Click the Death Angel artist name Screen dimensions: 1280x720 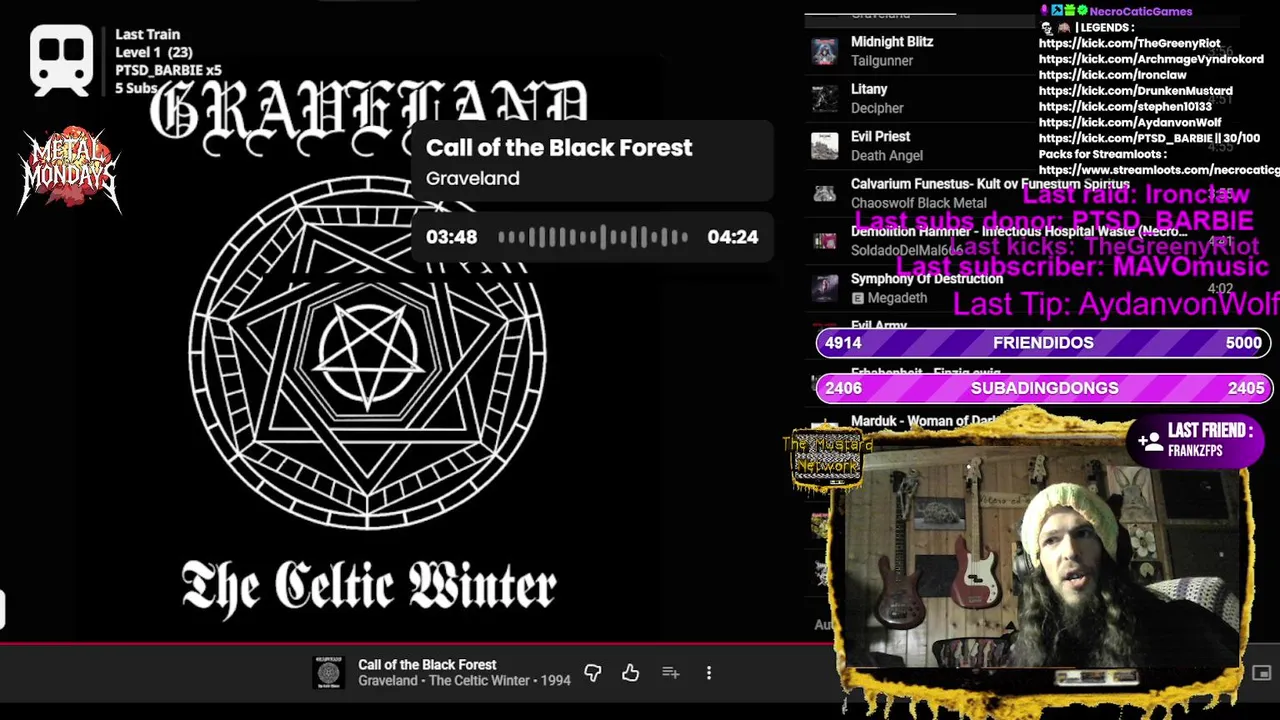click(x=886, y=156)
